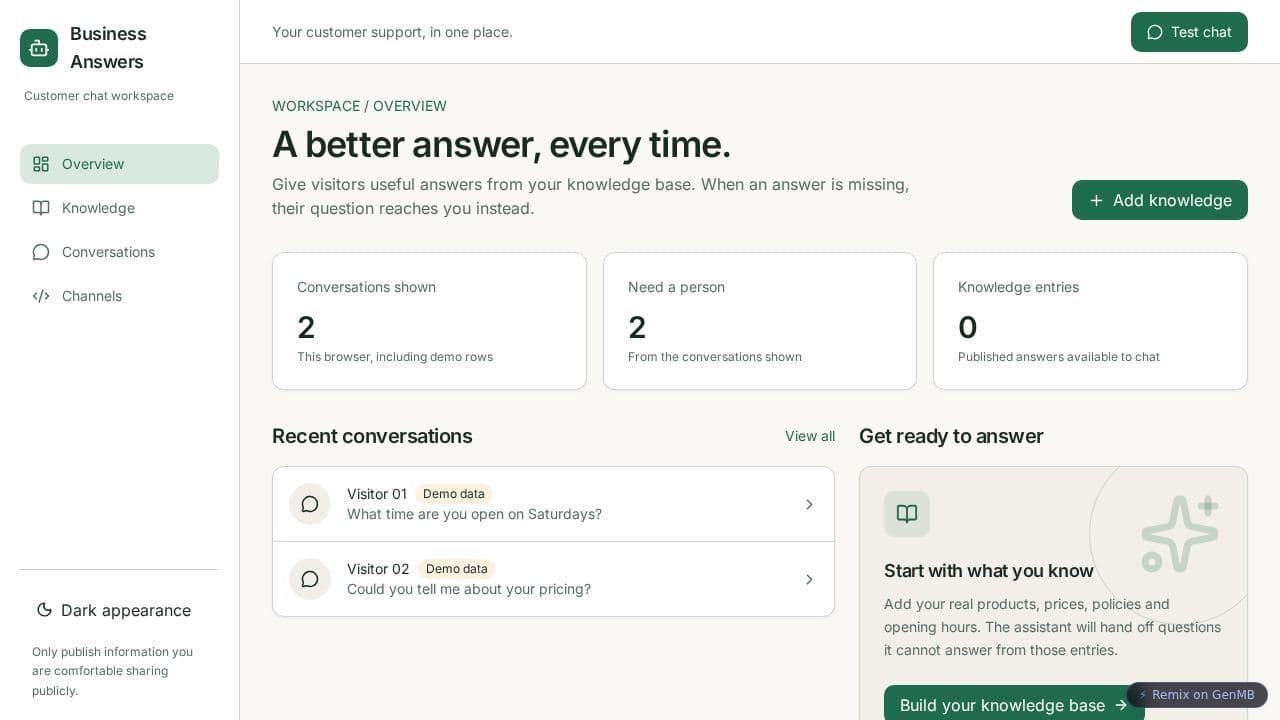This screenshot has width=1280, height=720.
Task: Click the Conversations speech bubble icon in sidebar
Action: [x=41, y=252]
